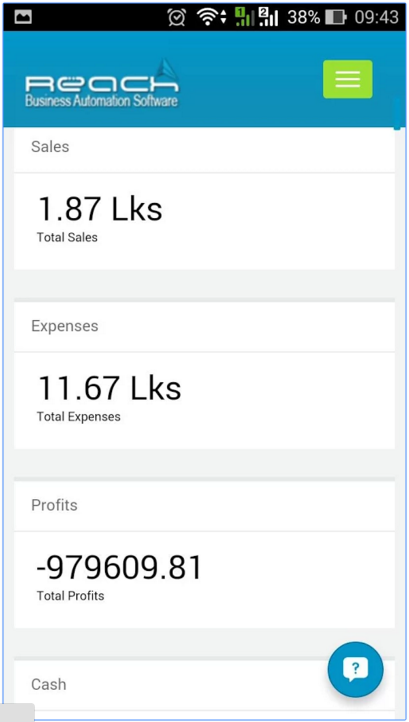
Task: Click the blue page scrollbar thumb
Action: tap(397, 114)
